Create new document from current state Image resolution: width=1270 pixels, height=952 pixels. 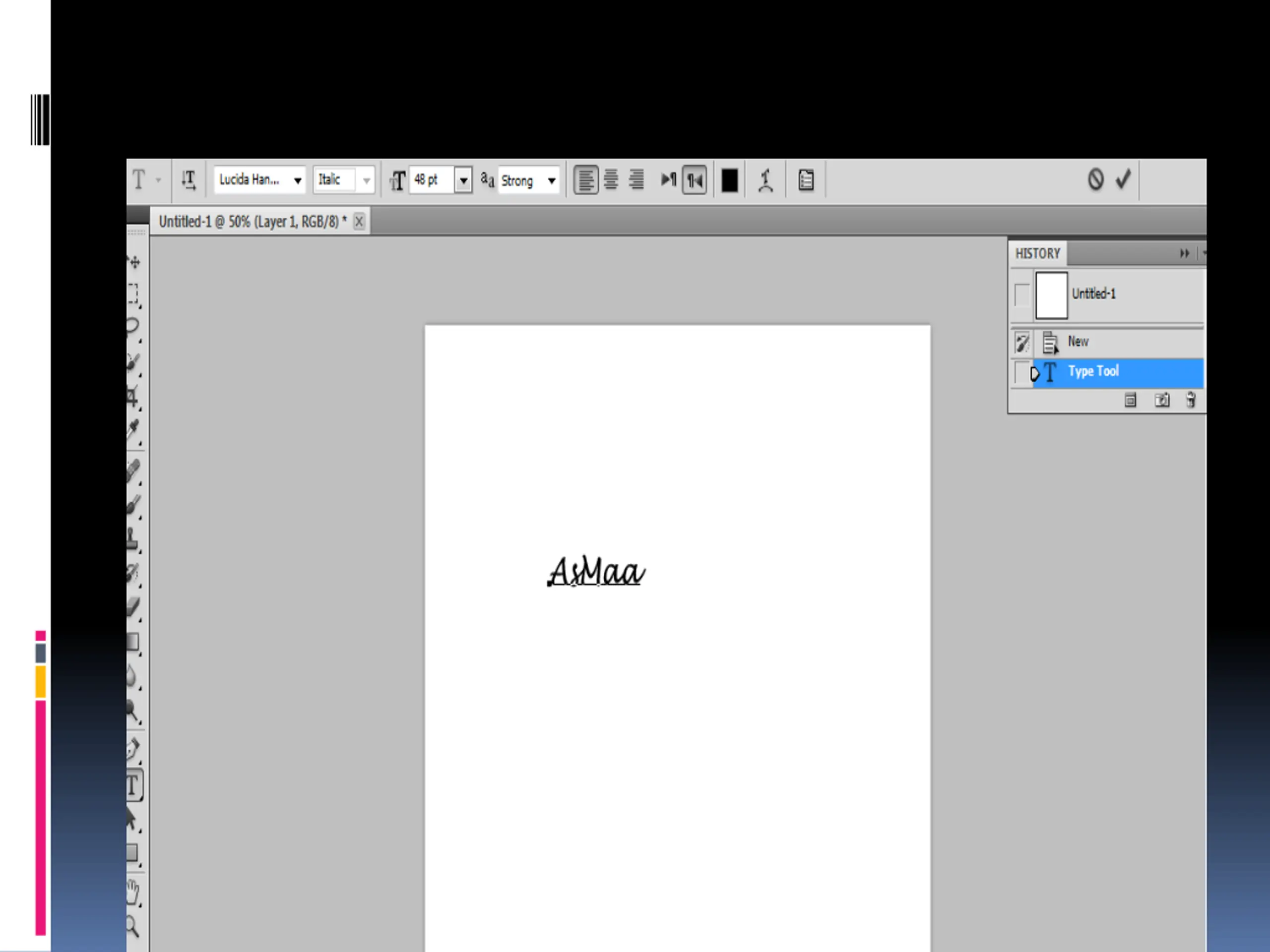click(1130, 400)
